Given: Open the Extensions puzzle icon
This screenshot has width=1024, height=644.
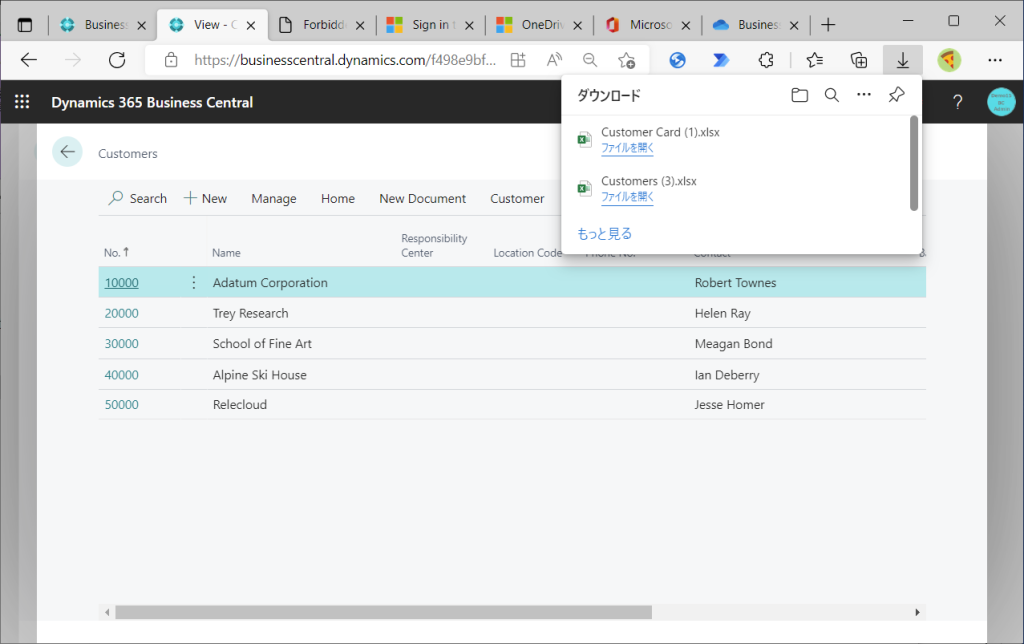Looking at the screenshot, I should [766, 60].
